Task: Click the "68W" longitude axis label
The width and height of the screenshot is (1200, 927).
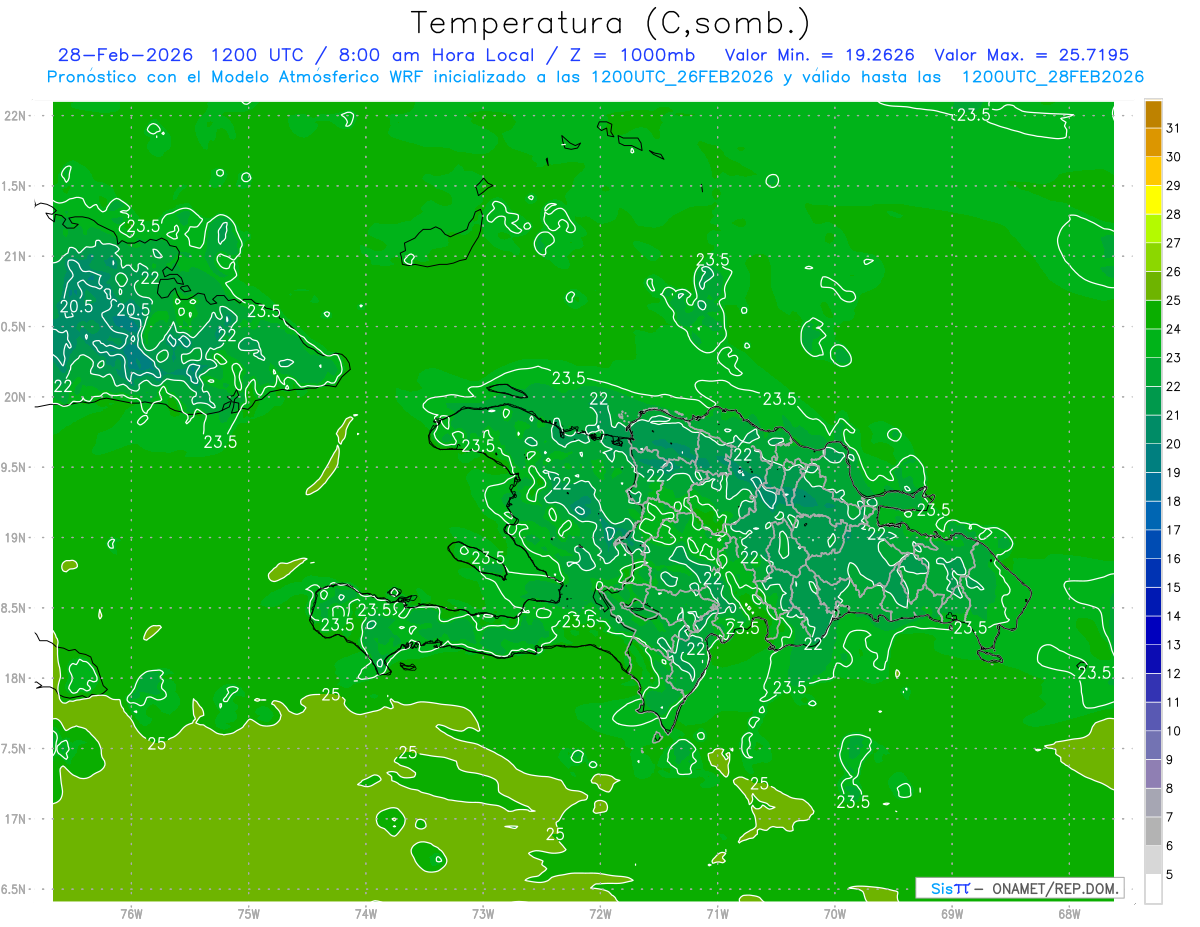Action: 1069,914
